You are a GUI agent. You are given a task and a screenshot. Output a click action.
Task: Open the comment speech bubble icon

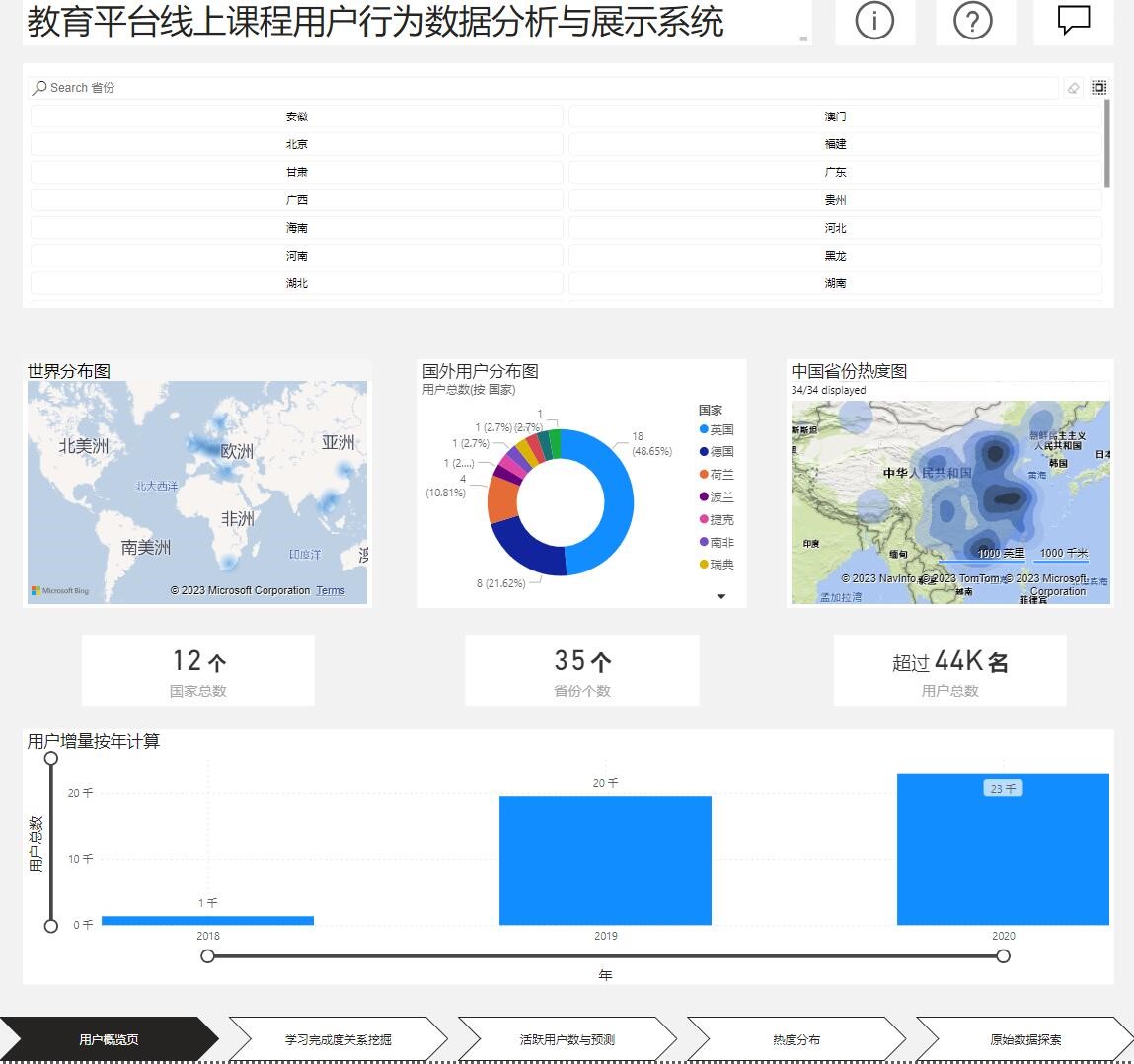[x=1073, y=21]
